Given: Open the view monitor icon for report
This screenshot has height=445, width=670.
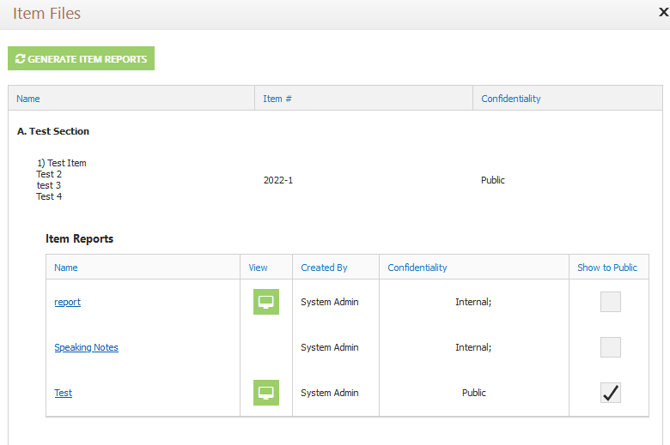Looking at the screenshot, I should click(x=266, y=302).
